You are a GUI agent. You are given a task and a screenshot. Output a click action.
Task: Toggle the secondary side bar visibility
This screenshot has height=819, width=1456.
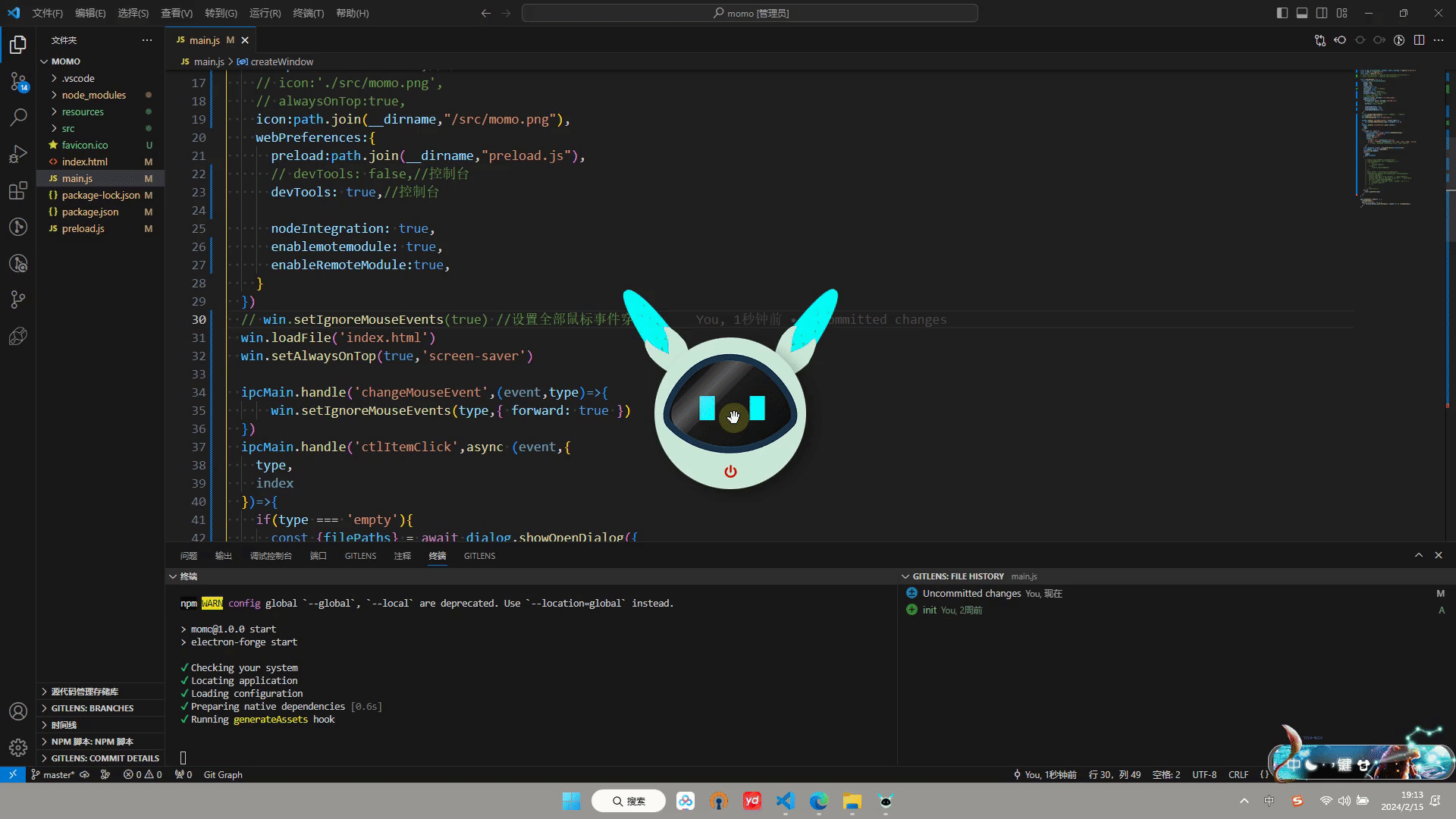click(1322, 13)
